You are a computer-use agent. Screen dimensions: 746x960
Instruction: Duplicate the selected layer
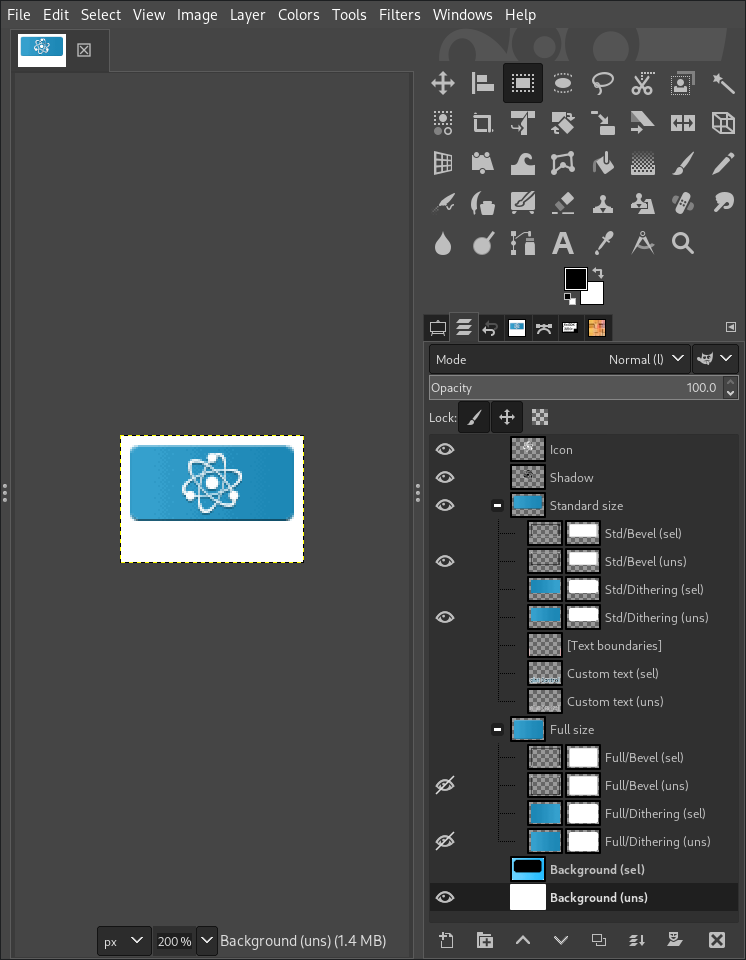coord(598,940)
